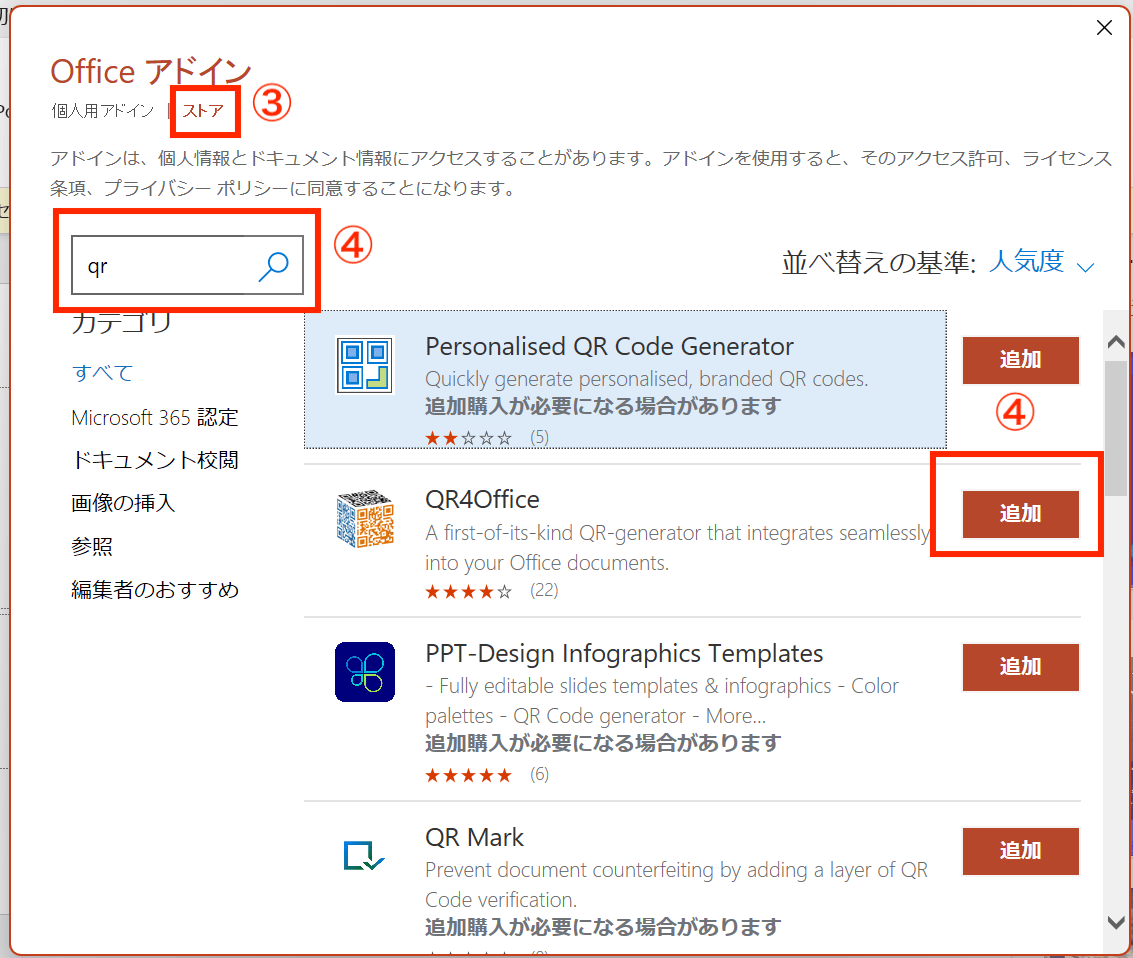This screenshot has height=958, width=1133.
Task: Choose the ドキュメント校閲 category
Action: click(x=154, y=460)
